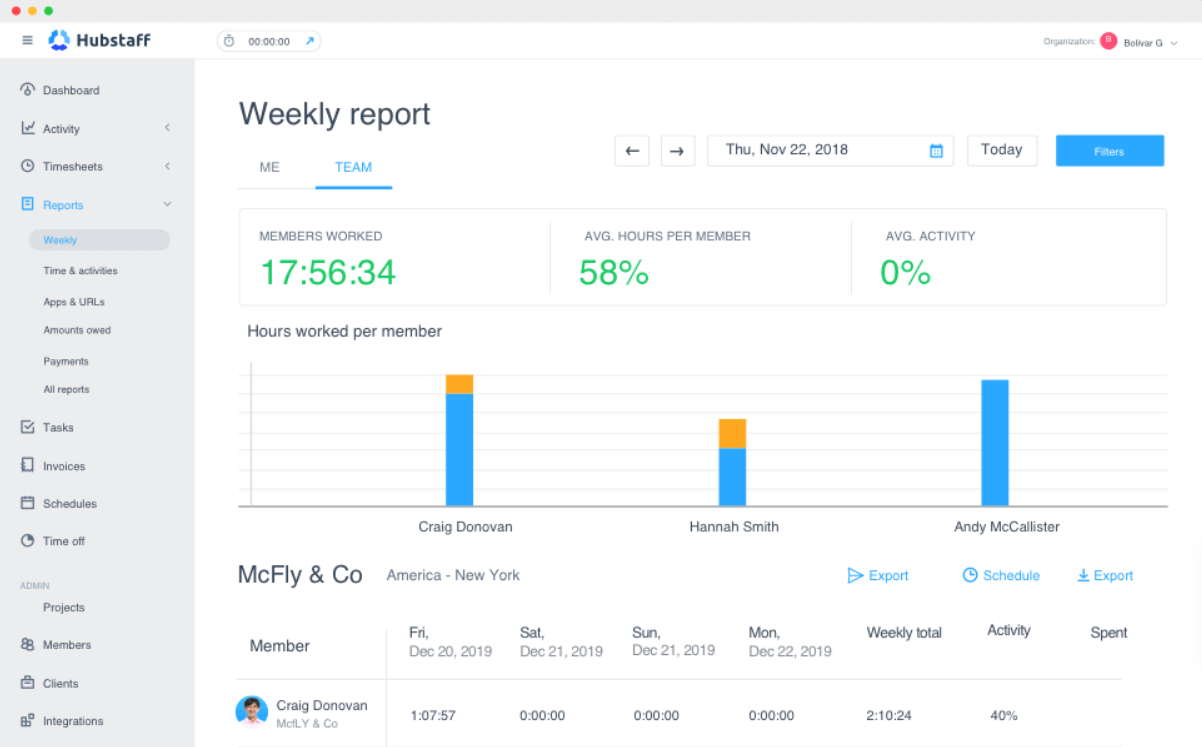
Task: Click the timer pop-out arrow icon
Action: tap(310, 42)
